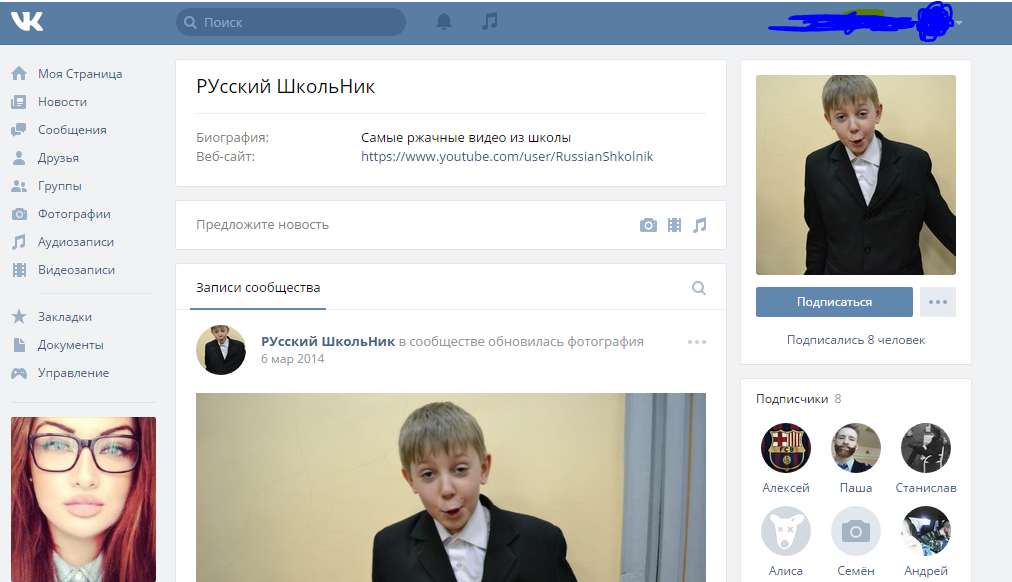Attach video via film icon in suggest box
Screen dimensions: 1012x582
click(x=674, y=225)
